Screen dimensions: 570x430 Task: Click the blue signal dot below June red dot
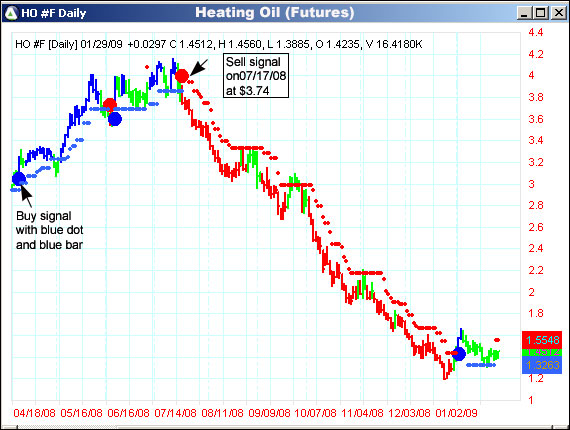point(115,119)
